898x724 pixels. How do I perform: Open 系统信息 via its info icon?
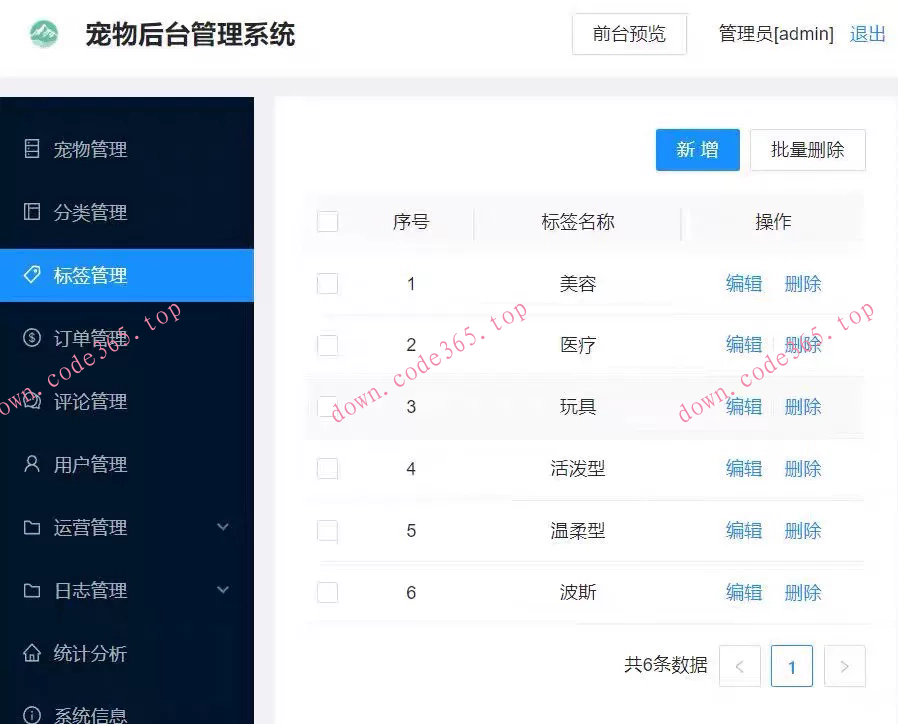point(33,716)
